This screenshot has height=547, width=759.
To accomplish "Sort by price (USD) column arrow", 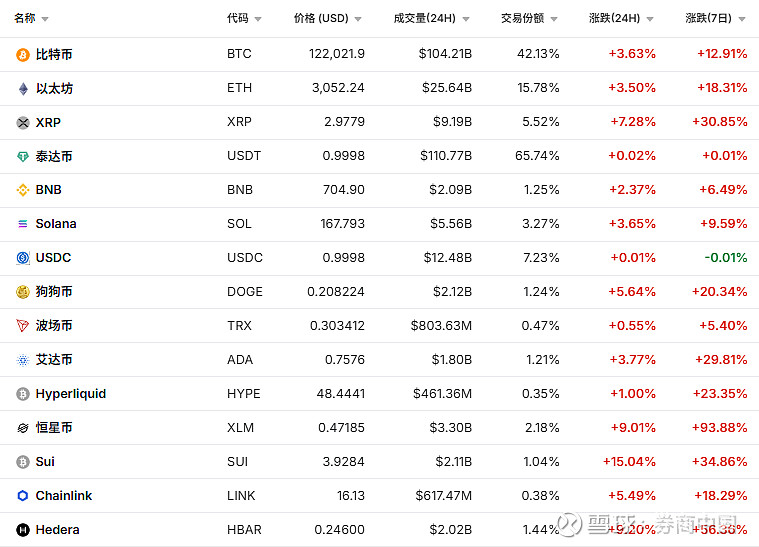I will click(x=358, y=19).
